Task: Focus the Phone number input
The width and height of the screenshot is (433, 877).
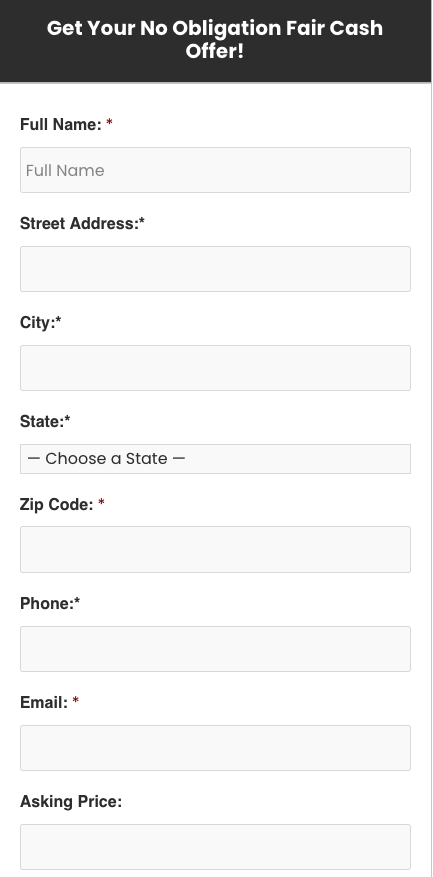Action: pos(215,649)
